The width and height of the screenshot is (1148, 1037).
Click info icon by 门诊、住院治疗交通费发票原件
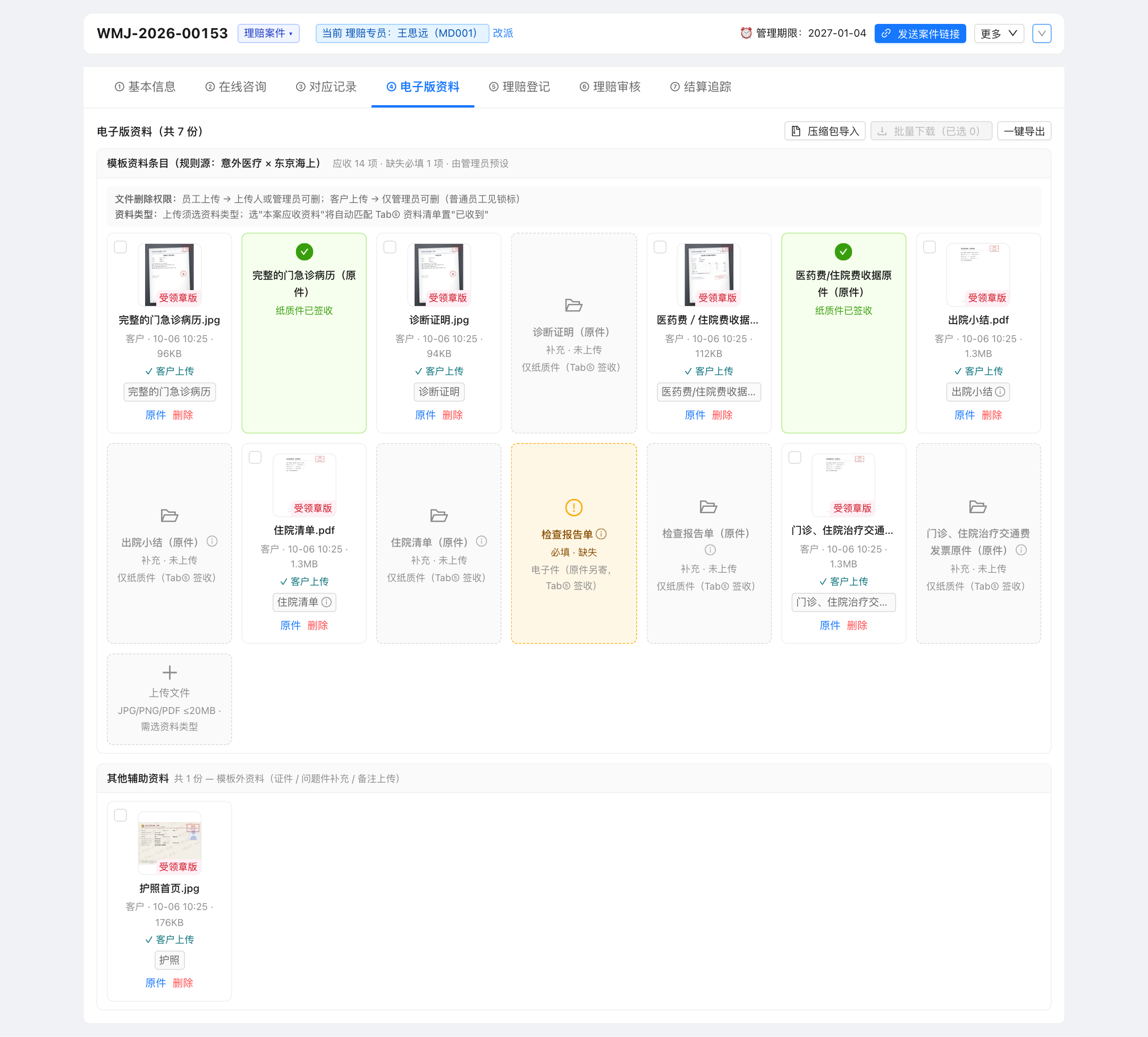click(1022, 550)
